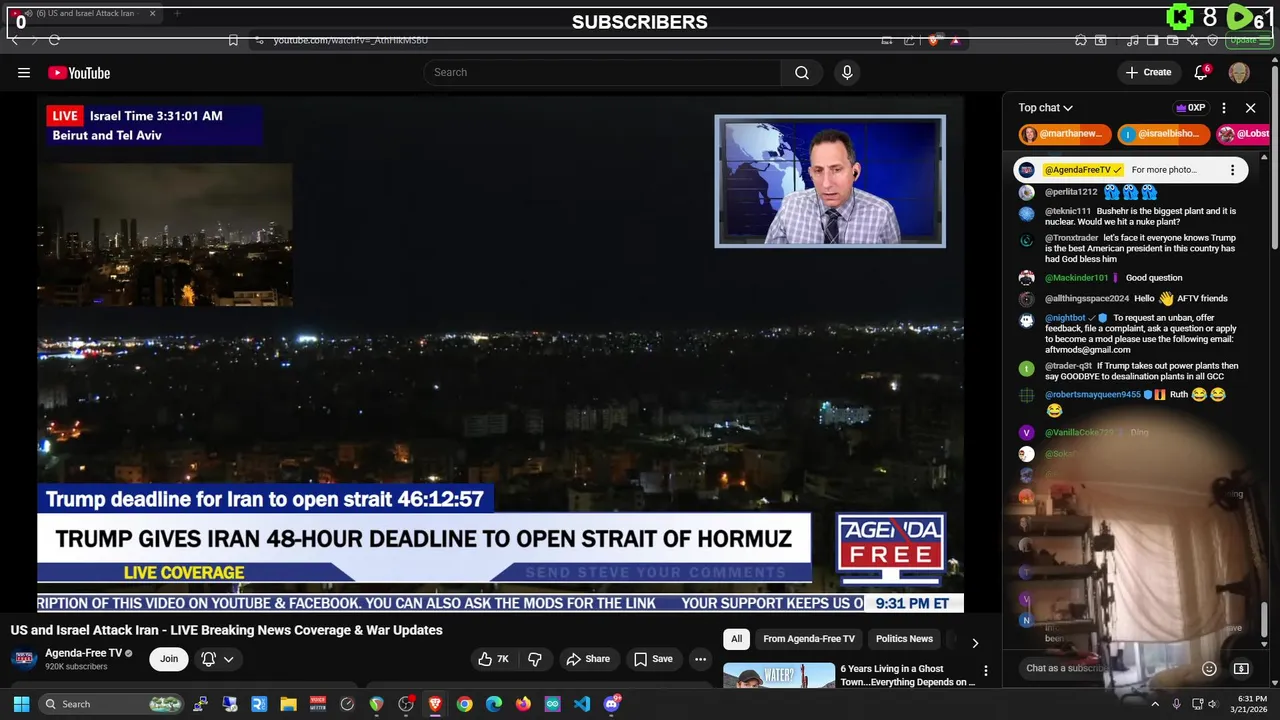Open Windows taskbar Search box

pos(112,704)
